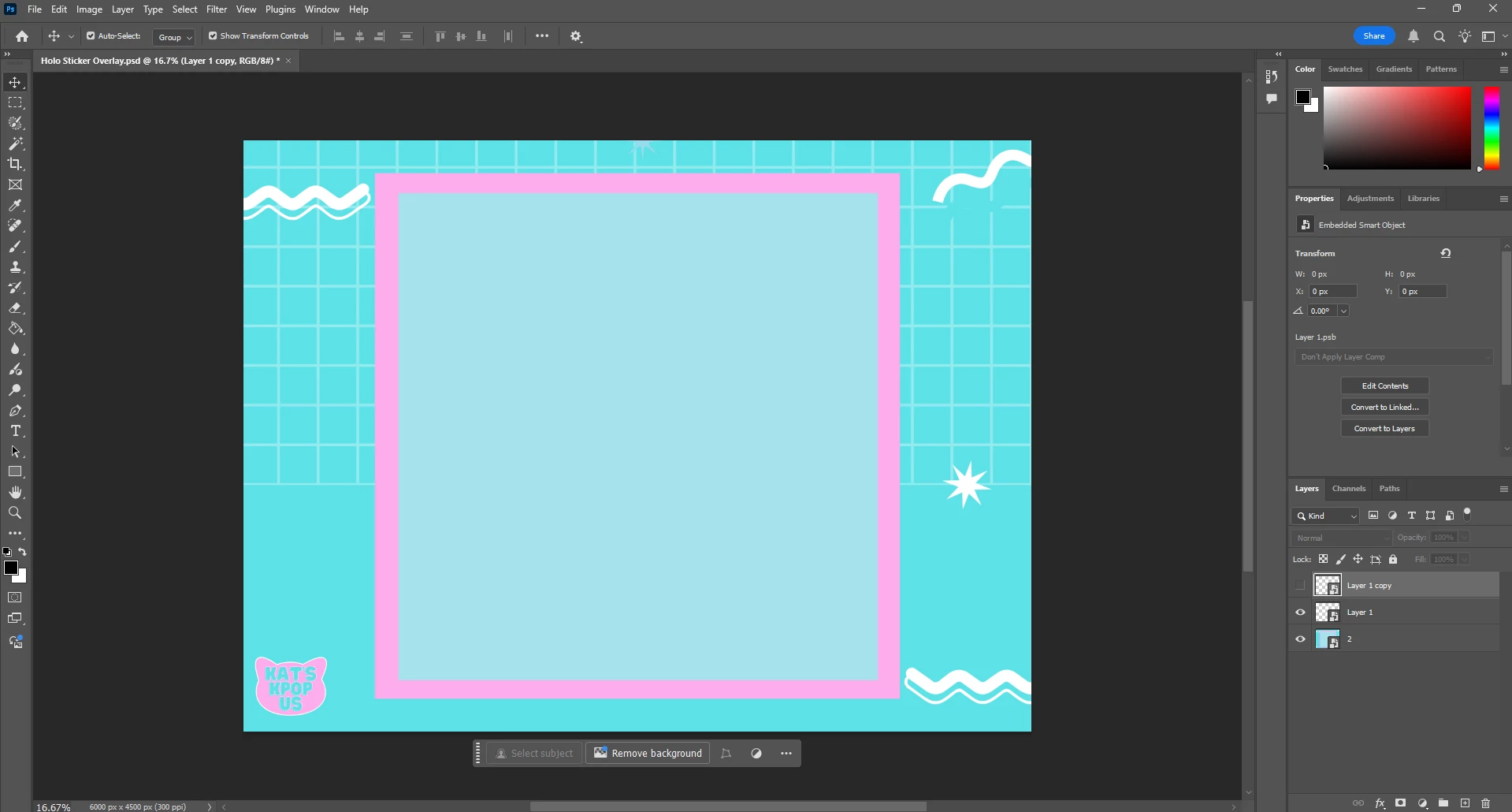Select the Blur tool
Viewport: 1512px width, 812px height.
click(15, 349)
